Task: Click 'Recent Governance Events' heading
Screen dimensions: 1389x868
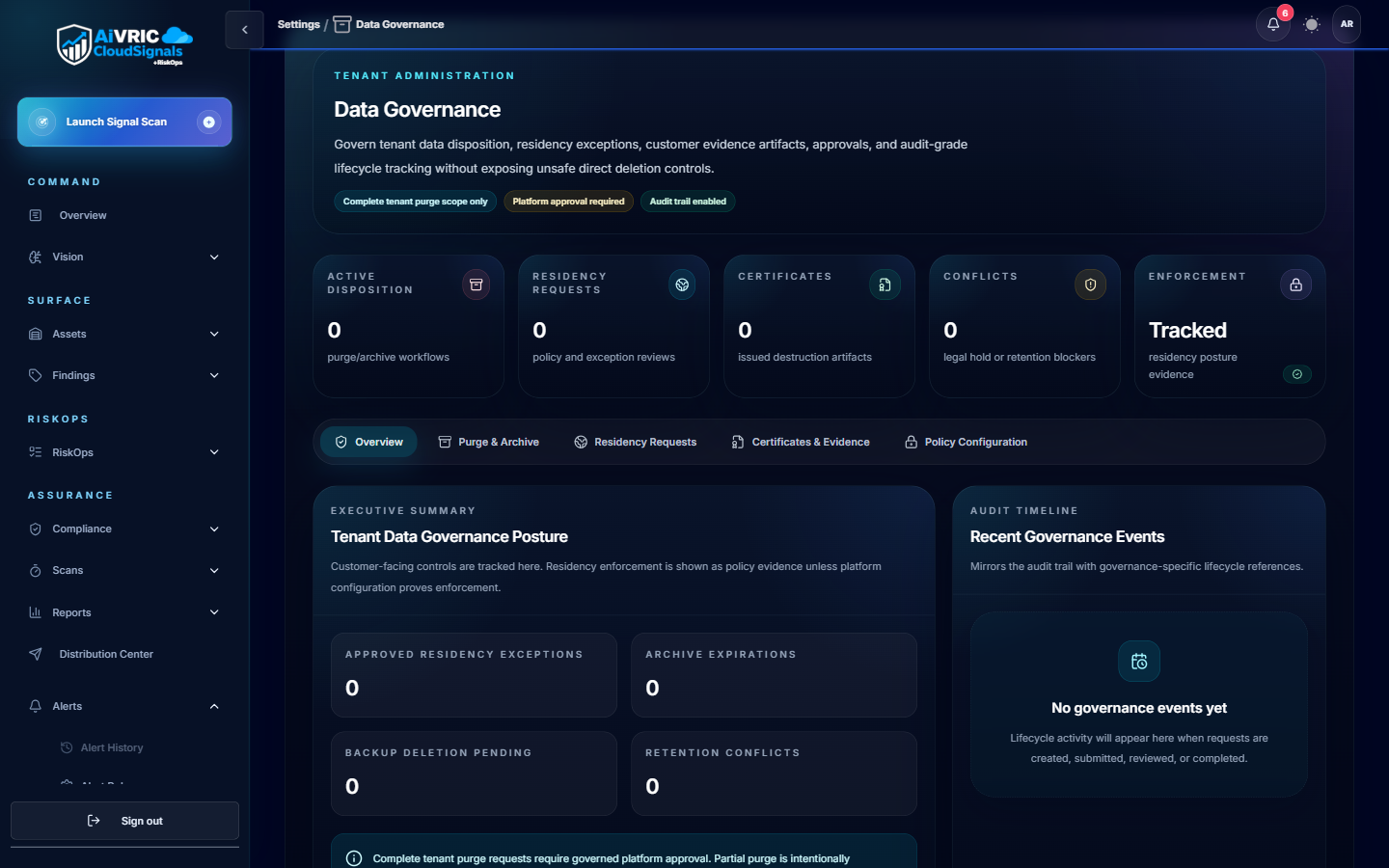Action: (x=1067, y=536)
